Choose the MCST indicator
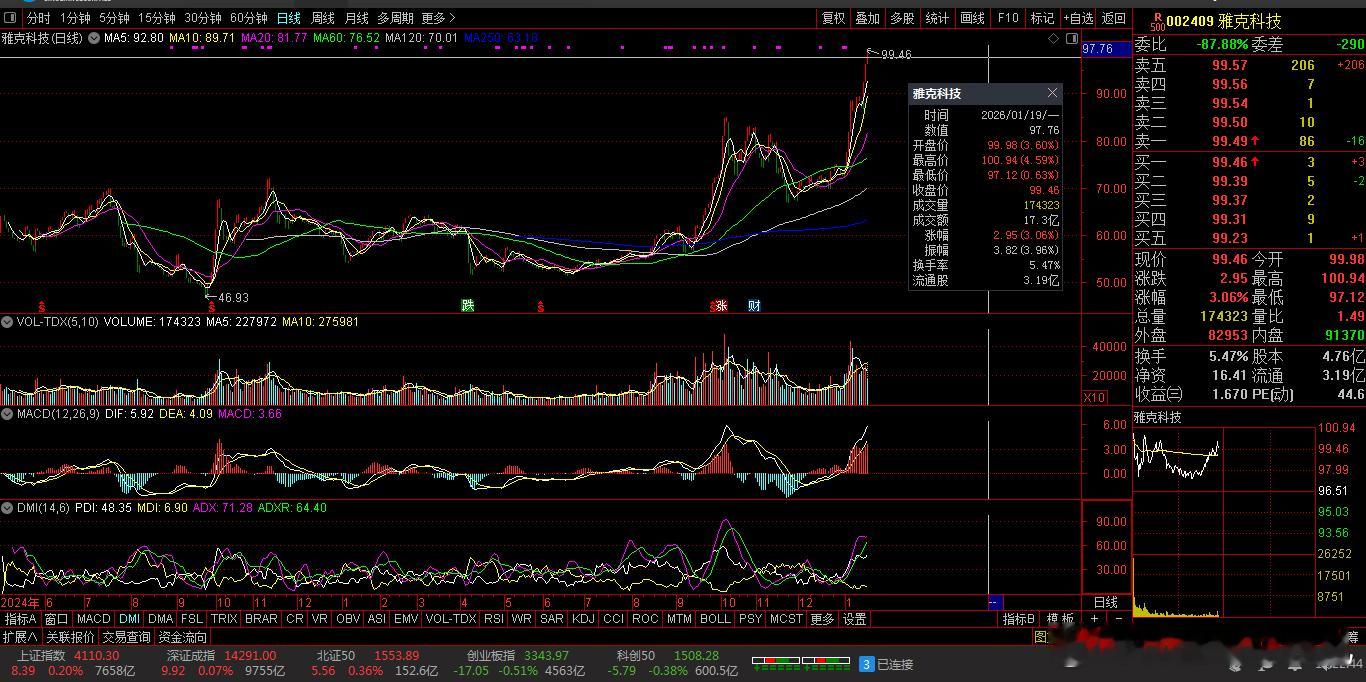This screenshot has height=682, width=1366. 786,619
